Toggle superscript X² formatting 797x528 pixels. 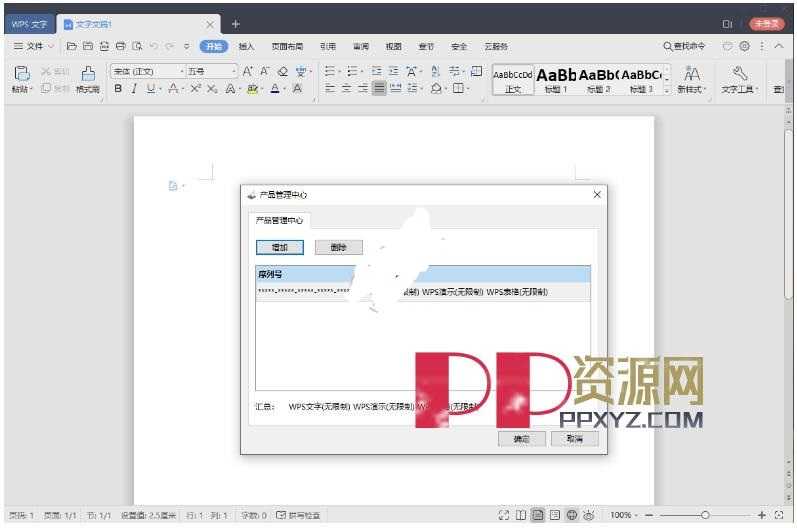[196, 89]
